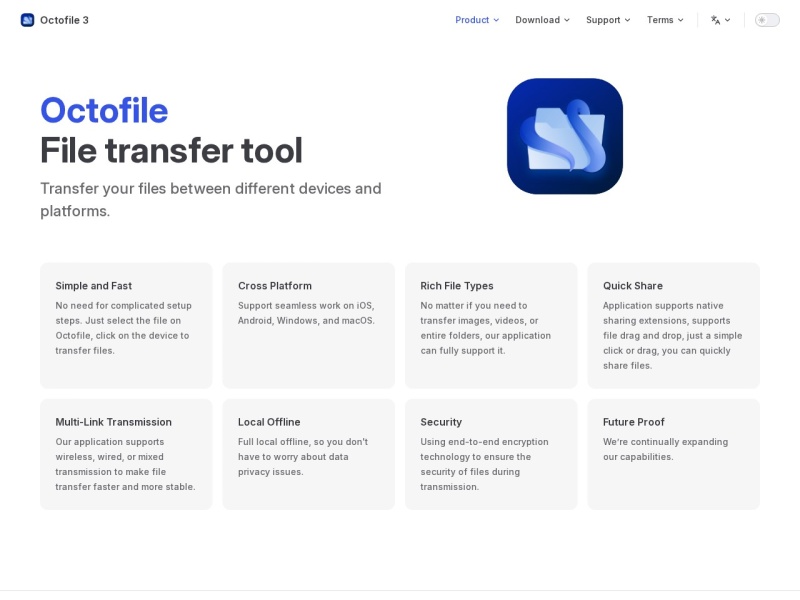Select the Local Offline card title
The image size is (800, 600).
click(269, 422)
